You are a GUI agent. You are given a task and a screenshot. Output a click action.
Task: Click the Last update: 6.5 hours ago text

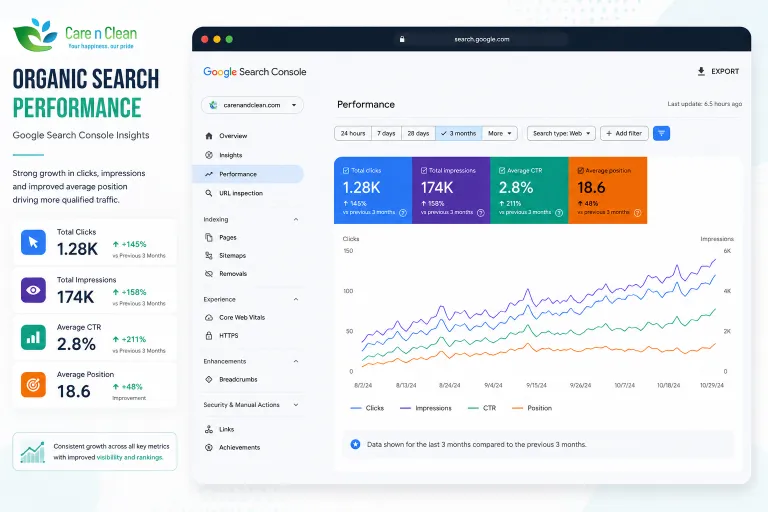pos(704,104)
